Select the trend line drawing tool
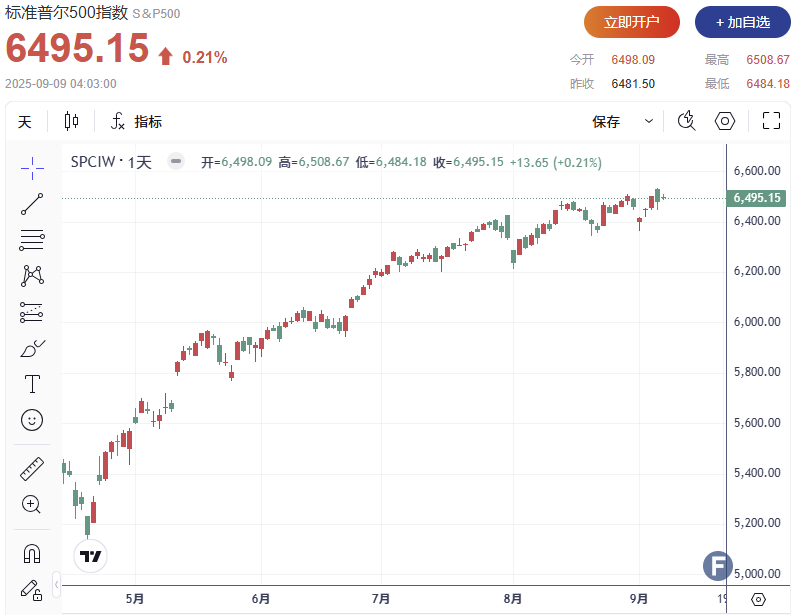800x615 pixels. [32, 204]
